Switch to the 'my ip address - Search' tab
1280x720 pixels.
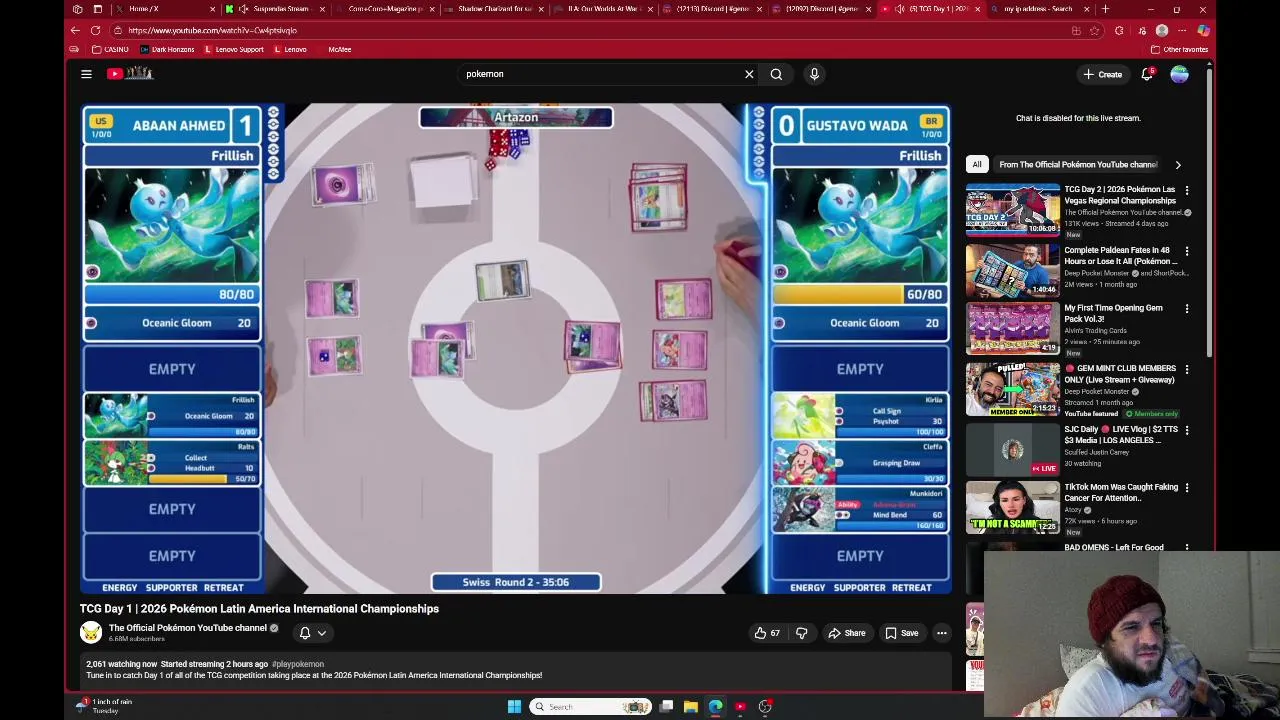(1038, 9)
